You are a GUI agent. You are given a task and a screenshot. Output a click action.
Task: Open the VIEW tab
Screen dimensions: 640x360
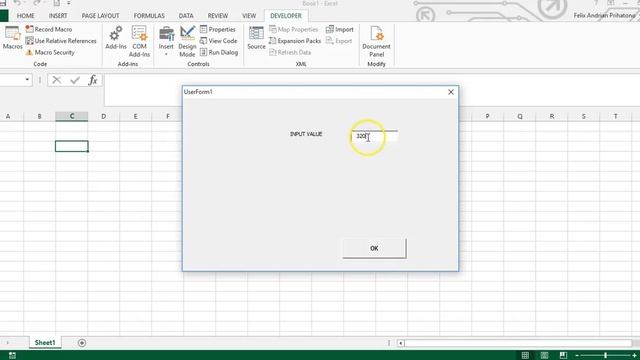pos(249,16)
